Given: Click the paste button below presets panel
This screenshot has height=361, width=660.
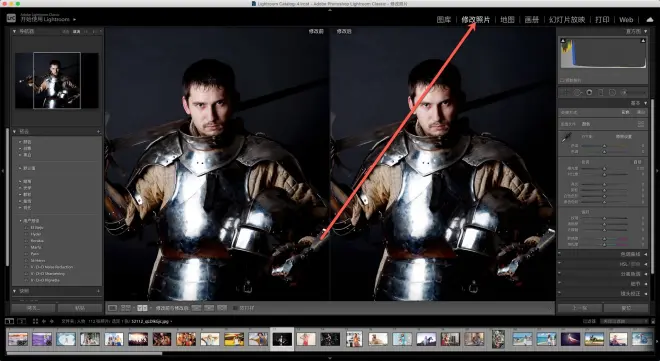Looking at the screenshot, I should [x=80, y=308].
